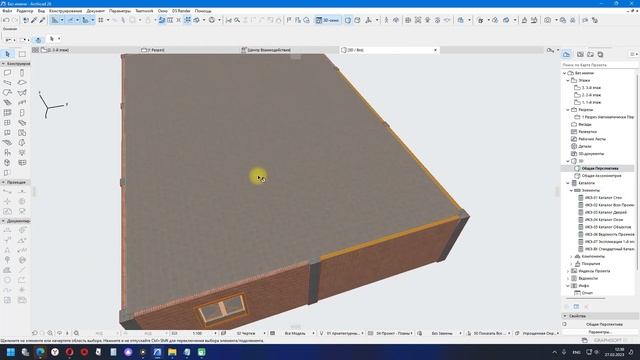Screen dimensions: 640x360
Task: Select the Railing tool
Action: 22,102
